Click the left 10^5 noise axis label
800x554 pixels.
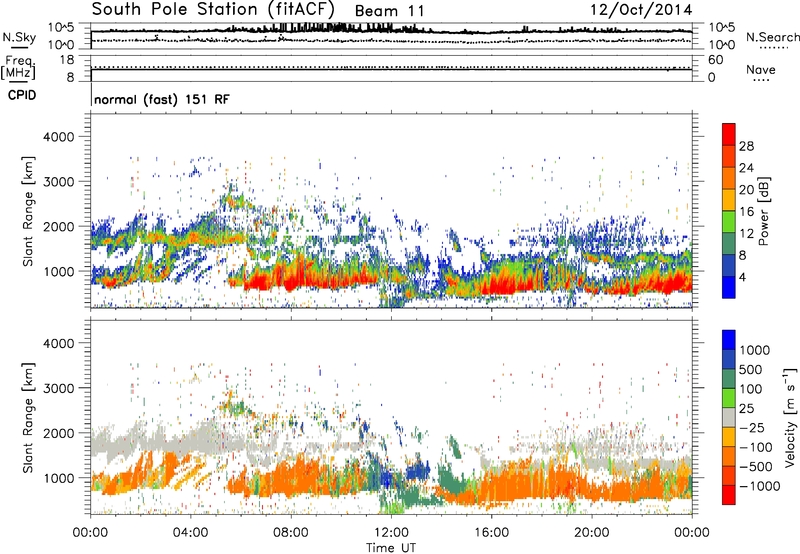[61, 27]
